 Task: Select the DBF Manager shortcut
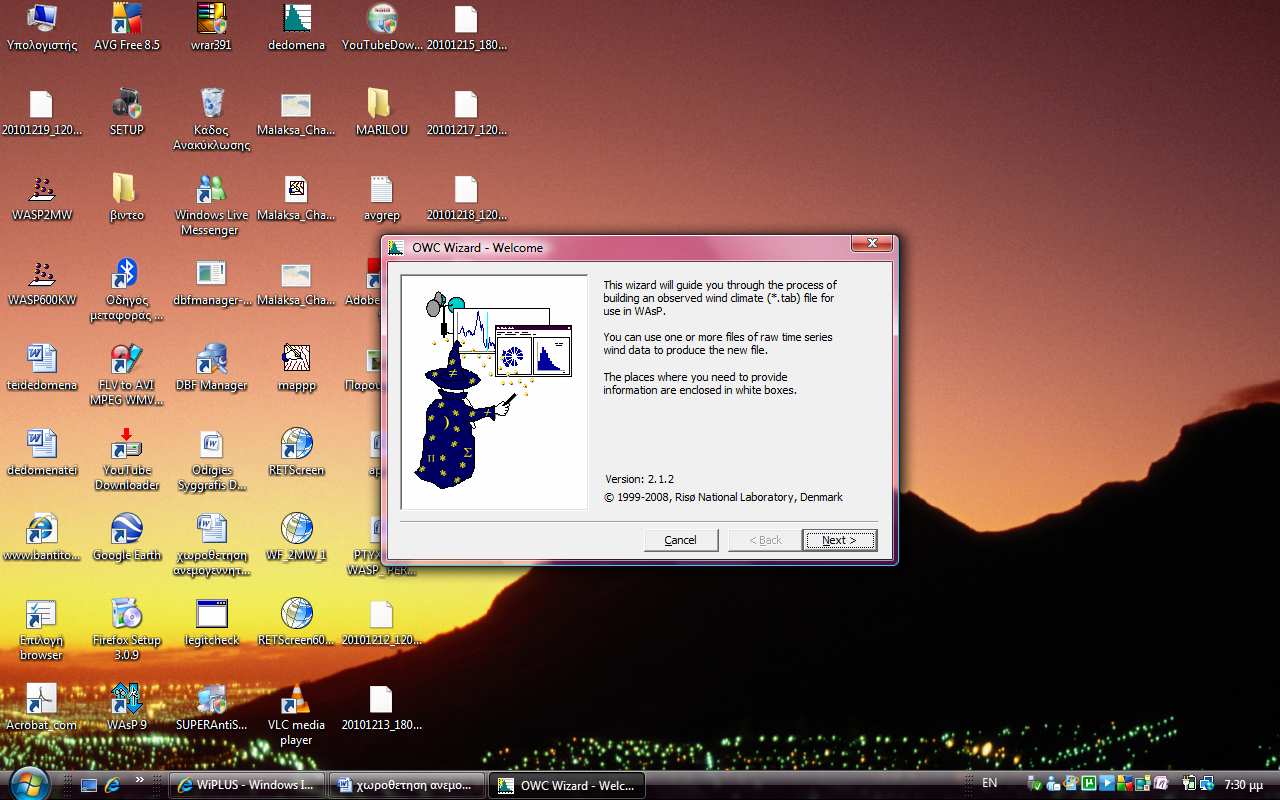(x=211, y=368)
